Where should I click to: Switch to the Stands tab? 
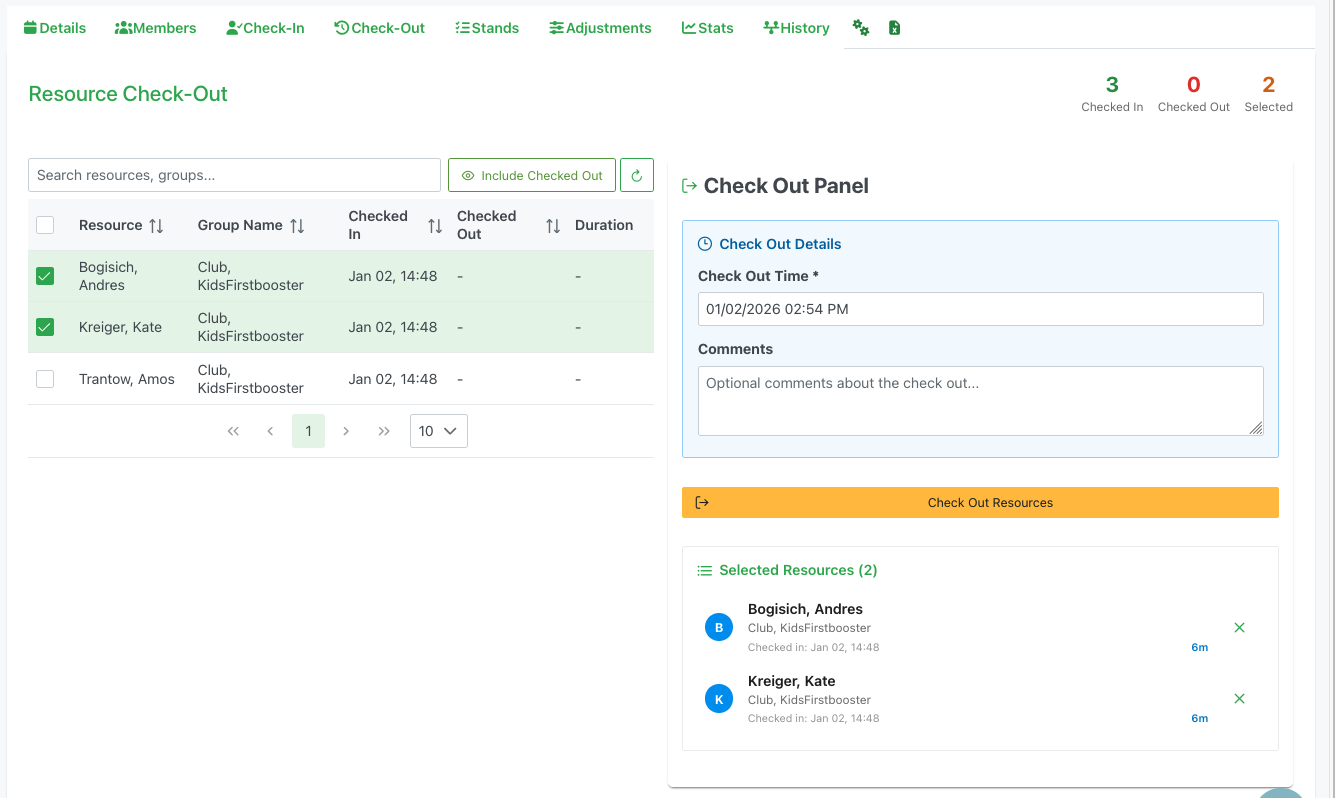(x=487, y=28)
